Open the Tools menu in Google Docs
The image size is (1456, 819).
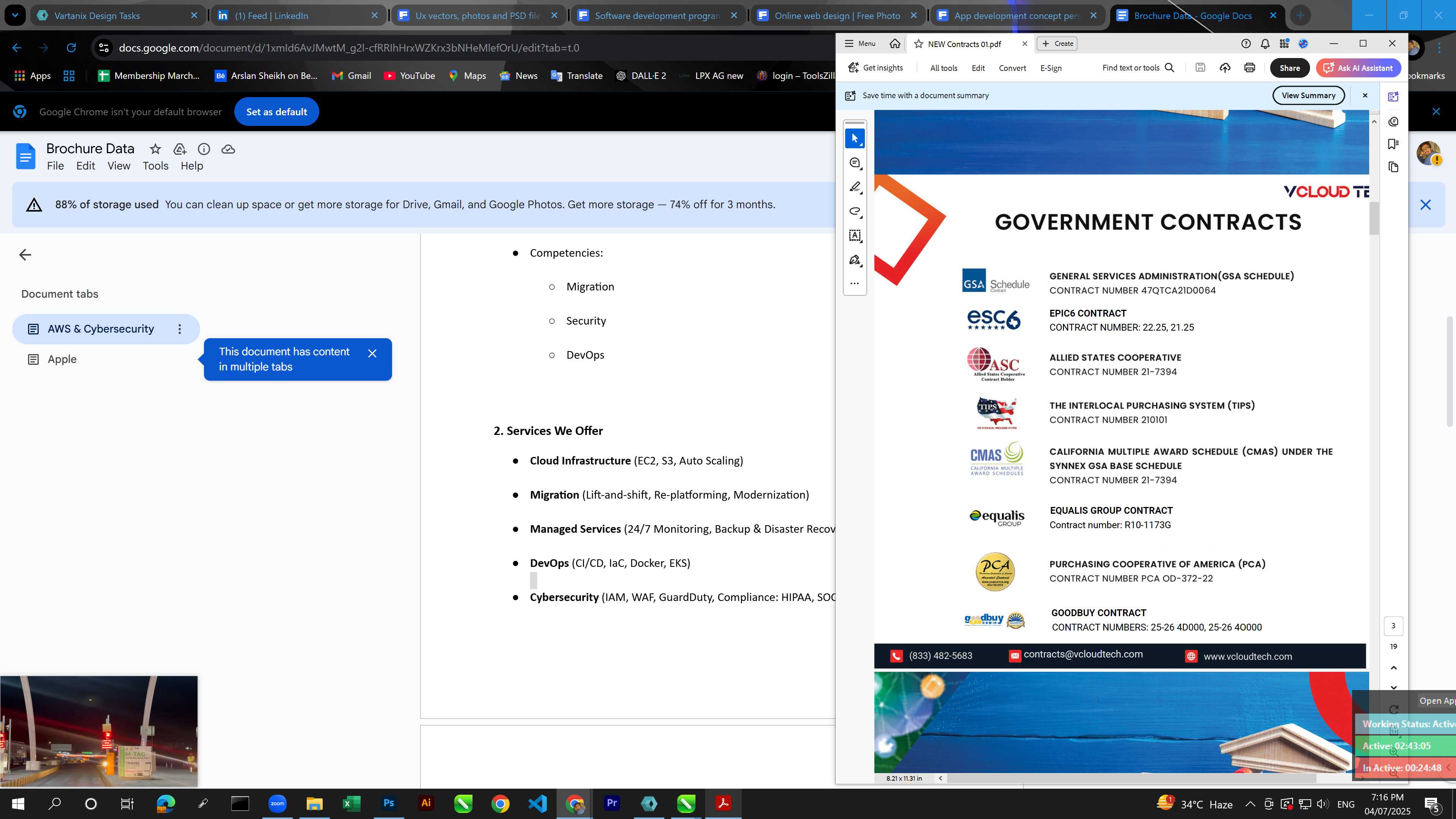(x=155, y=166)
